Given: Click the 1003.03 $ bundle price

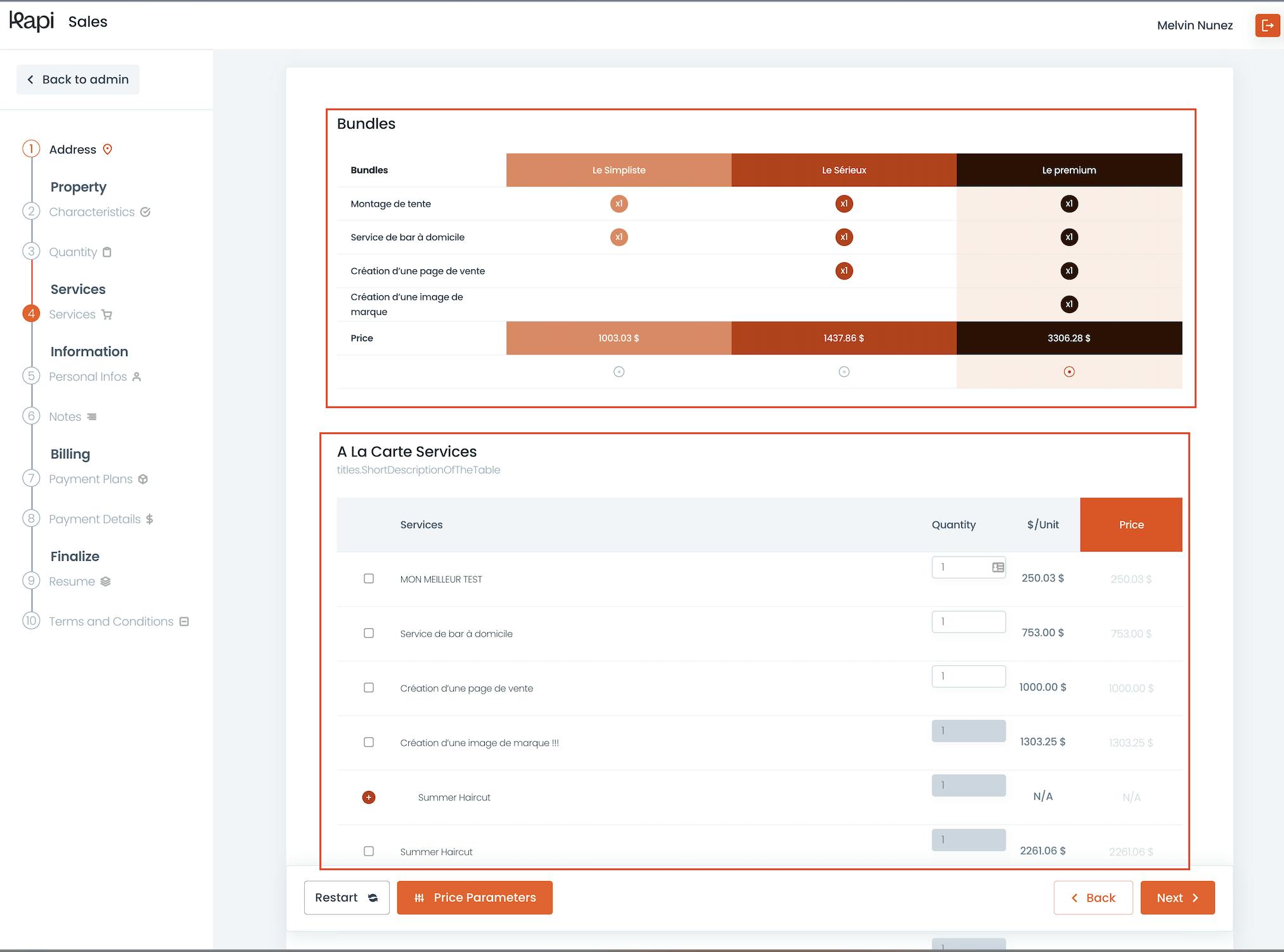Looking at the screenshot, I should [619, 338].
